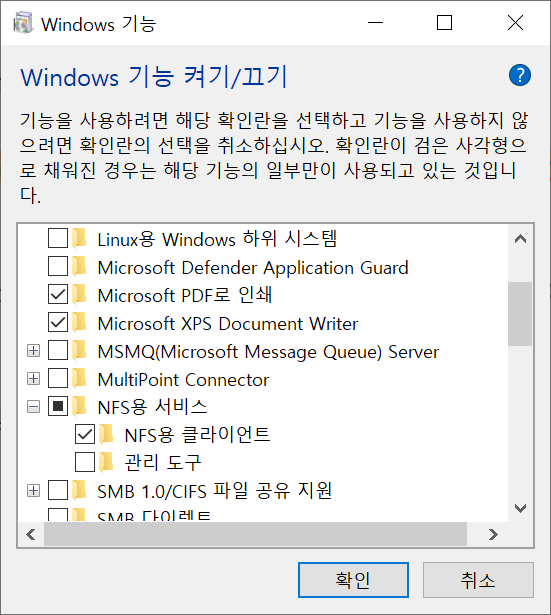Click folder icon beside Microsoft XPS Document Writer
Viewport: 551px width, 615px height.
[x=80, y=322]
